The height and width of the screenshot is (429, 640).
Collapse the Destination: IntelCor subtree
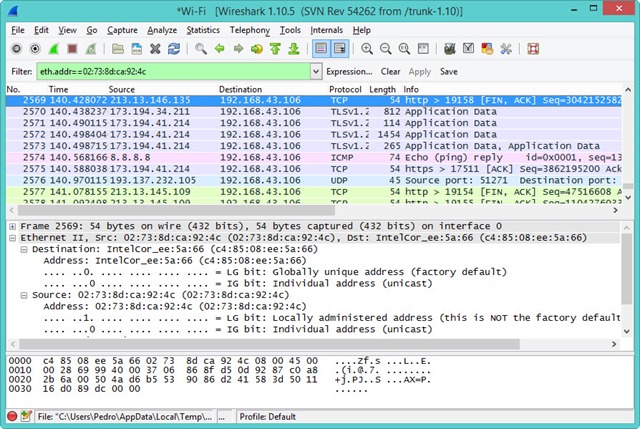[x=24, y=249]
